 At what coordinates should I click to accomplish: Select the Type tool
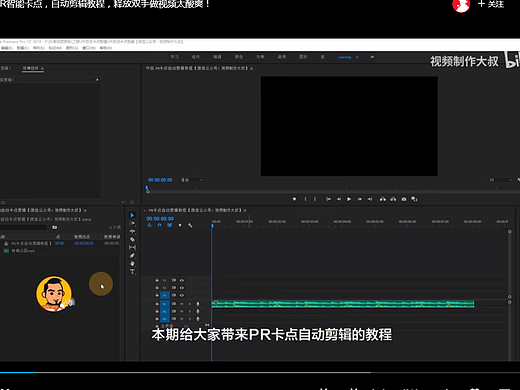pyautogui.click(x=132, y=272)
